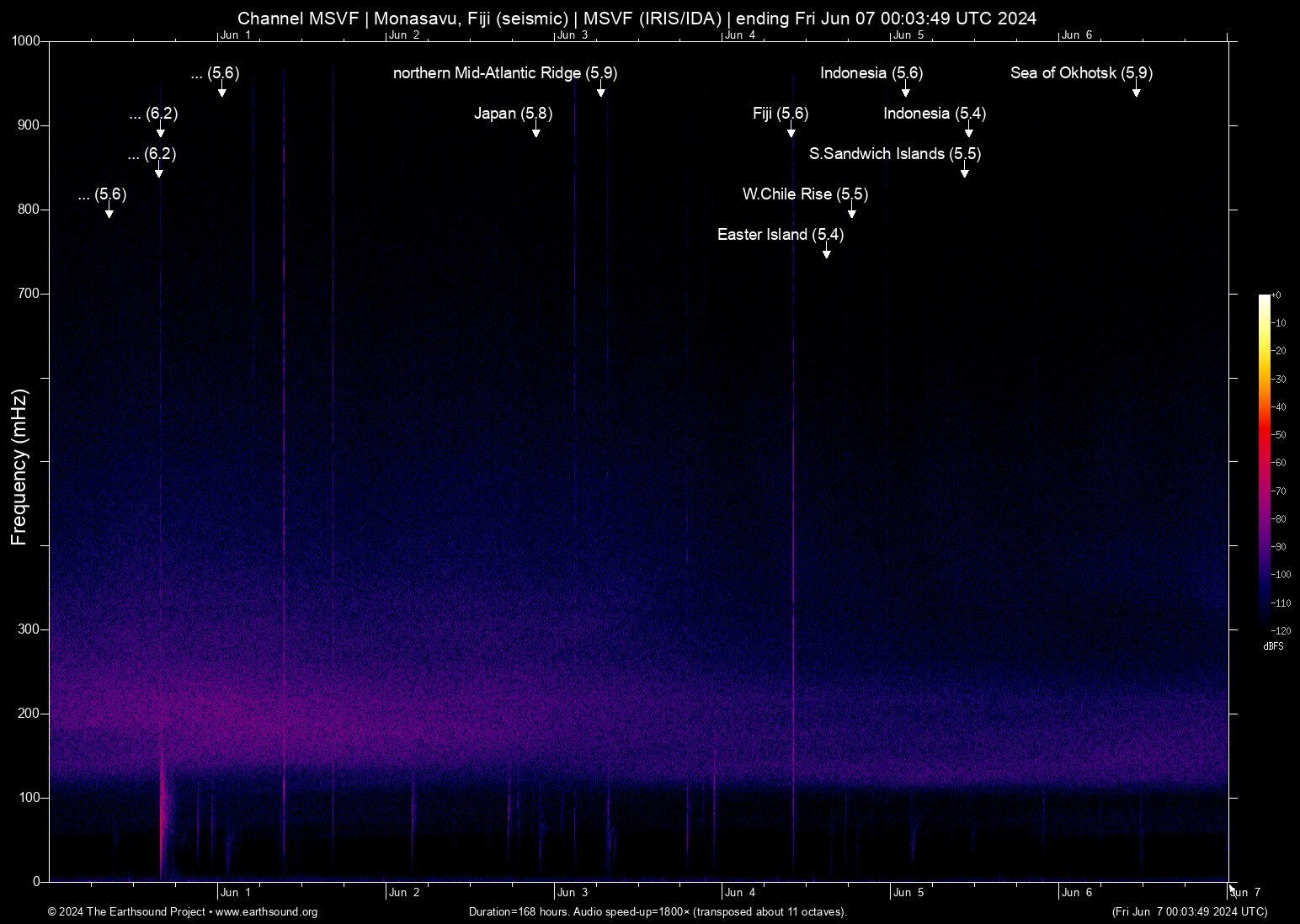The width and height of the screenshot is (1300, 924).
Task: Select the Sea of Okhotsk event arrow
Action: click(x=1136, y=92)
